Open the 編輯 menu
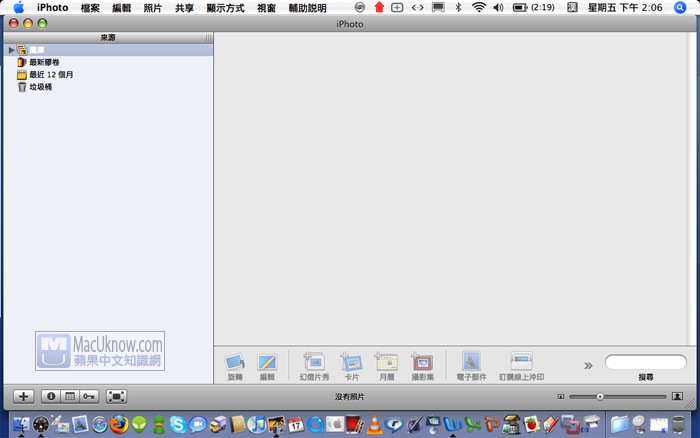The width and height of the screenshot is (700, 438). [x=121, y=8]
